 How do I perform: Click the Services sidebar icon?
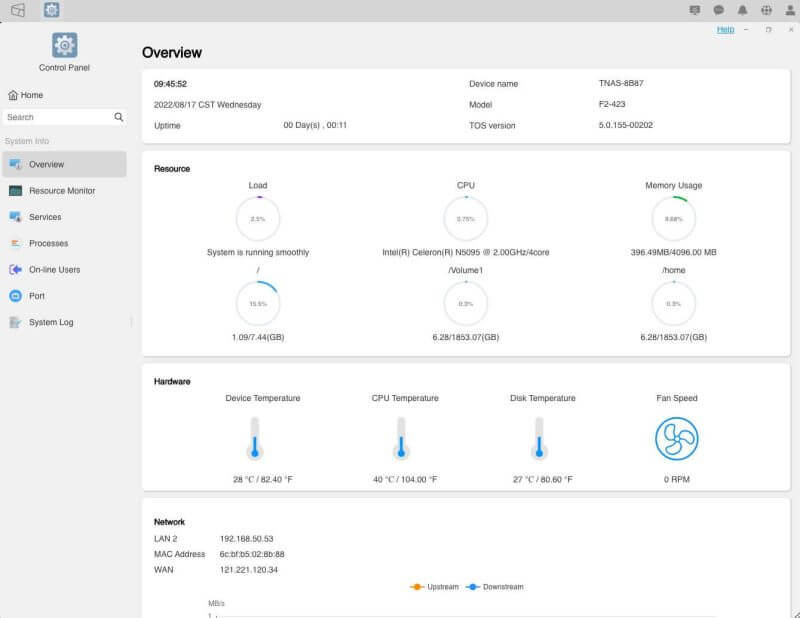[x=15, y=217]
